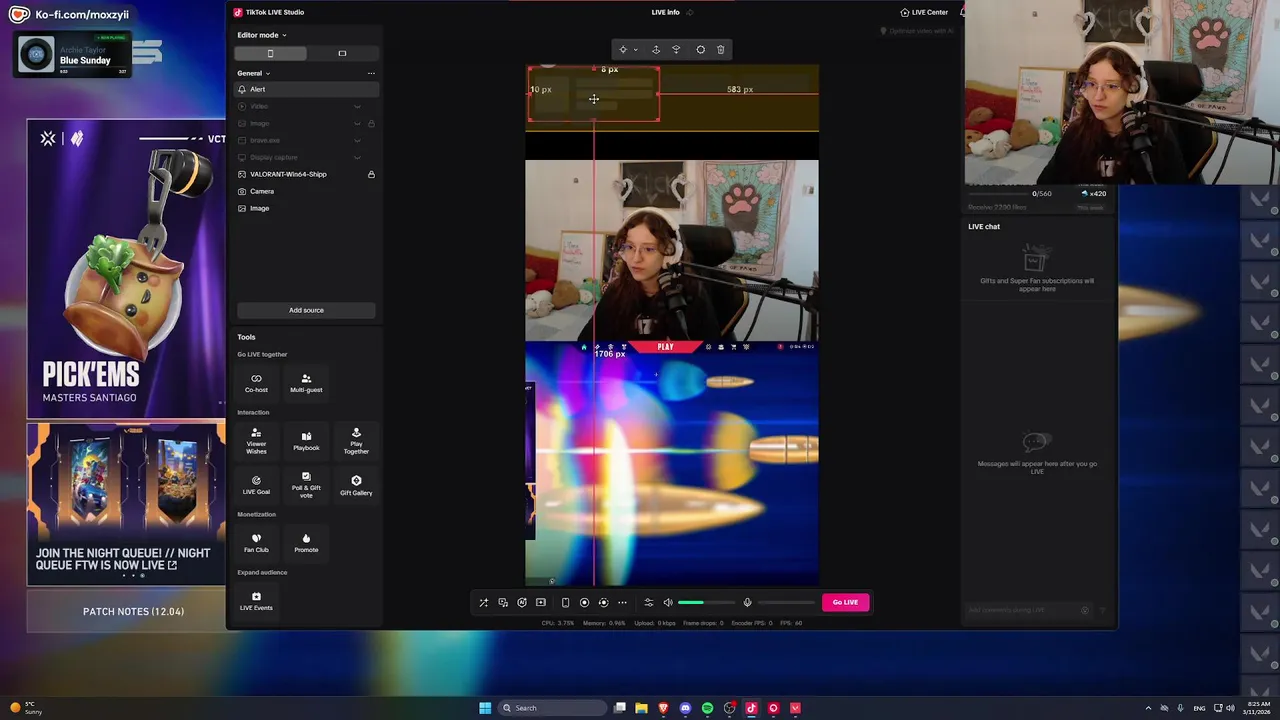Open the Editor mode dropdown
The height and width of the screenshot is (720, 1280).
[262, 35]
